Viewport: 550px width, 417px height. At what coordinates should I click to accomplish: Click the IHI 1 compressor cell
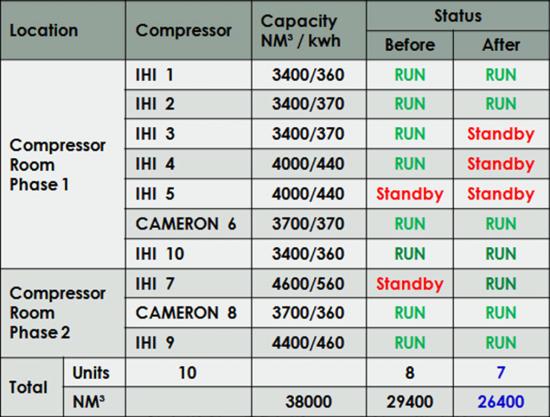point(188,75)
